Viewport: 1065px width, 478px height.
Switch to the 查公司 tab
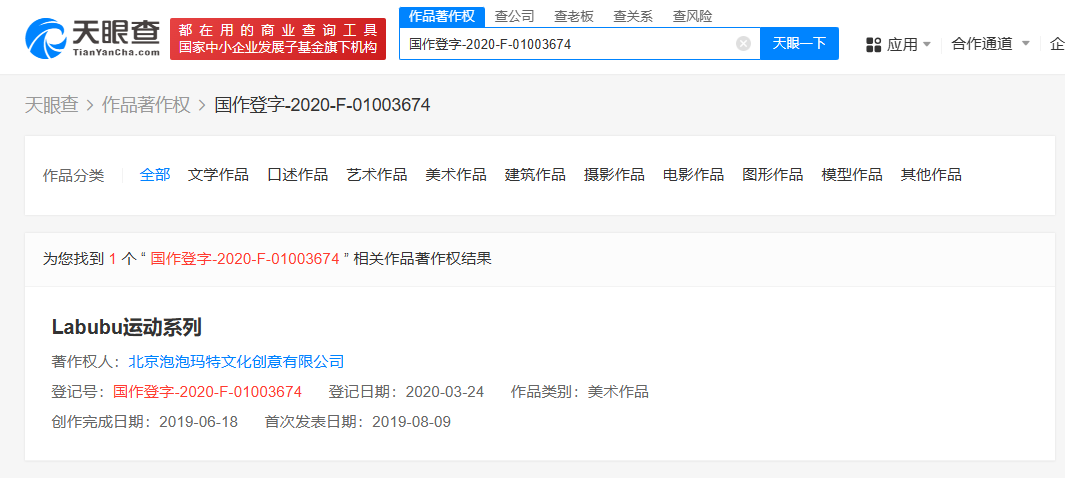coord(514,16)
